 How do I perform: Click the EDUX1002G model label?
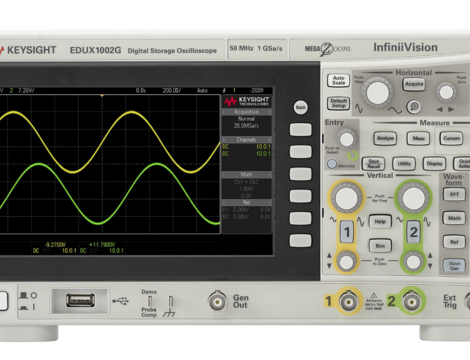click(95, 50)
